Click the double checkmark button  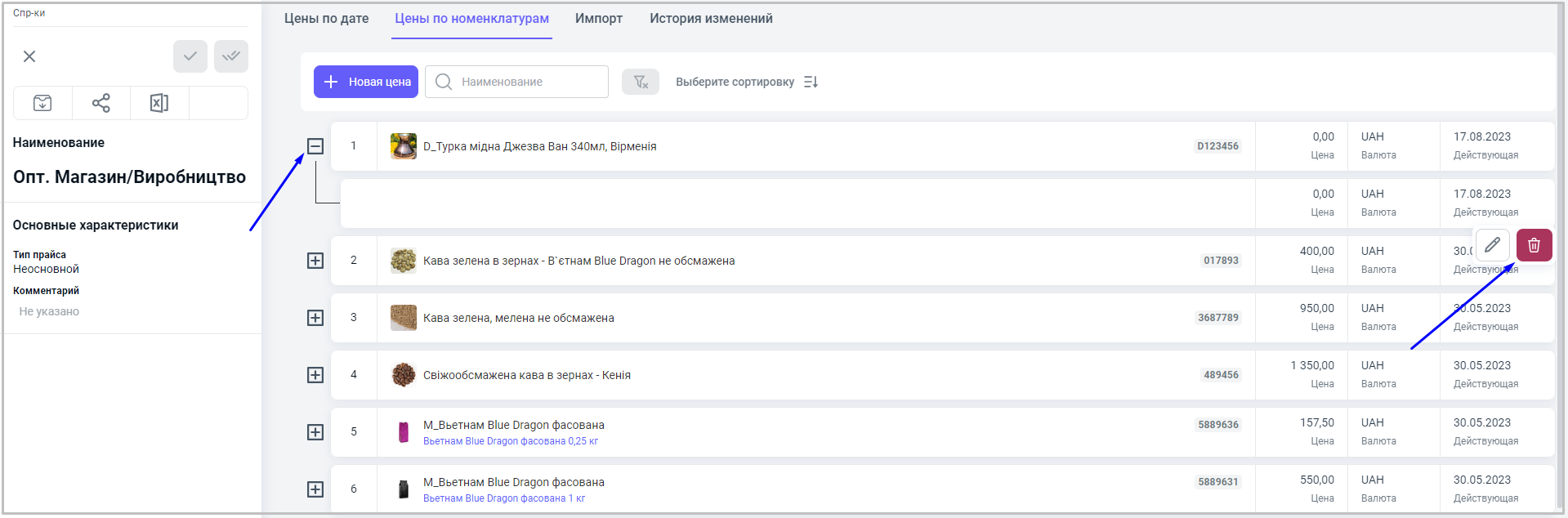[x=231, y=56]
